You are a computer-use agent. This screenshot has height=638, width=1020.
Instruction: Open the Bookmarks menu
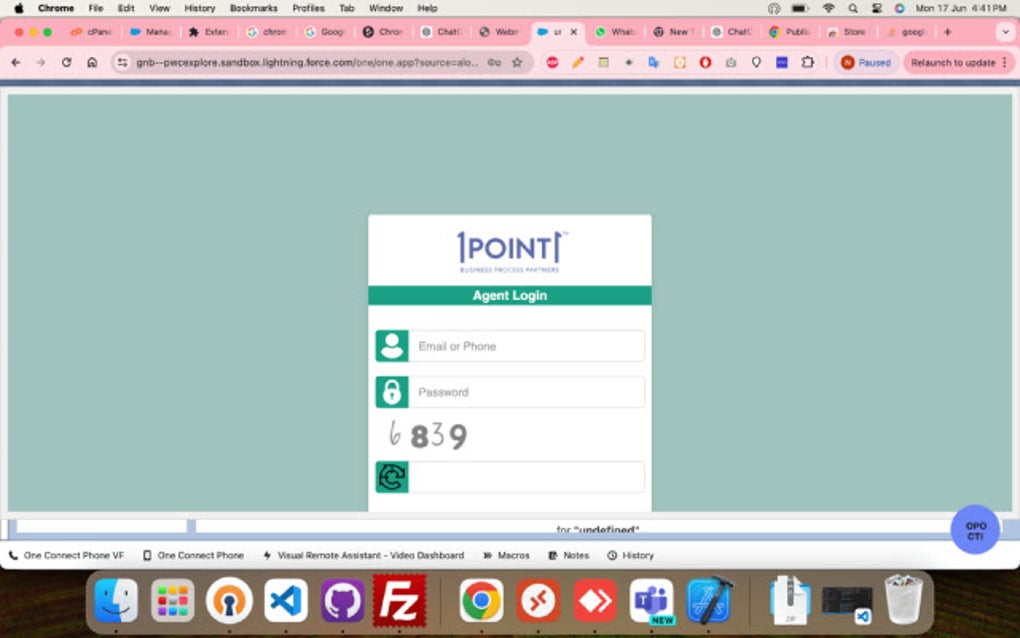pos(254,8)
